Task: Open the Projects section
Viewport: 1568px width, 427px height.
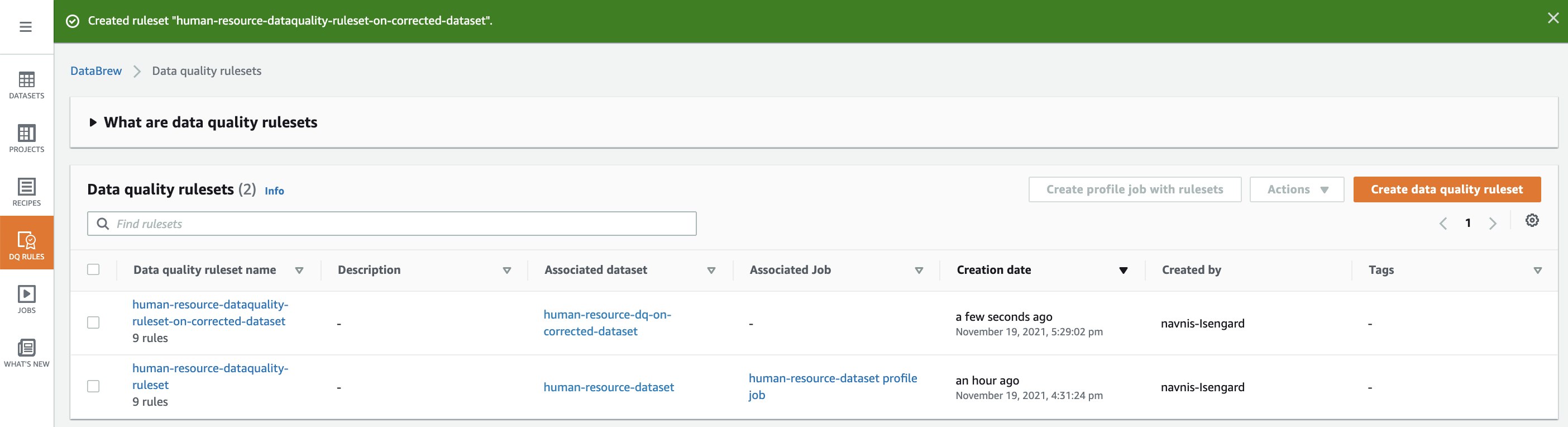Action: click(x=26, y=138)
